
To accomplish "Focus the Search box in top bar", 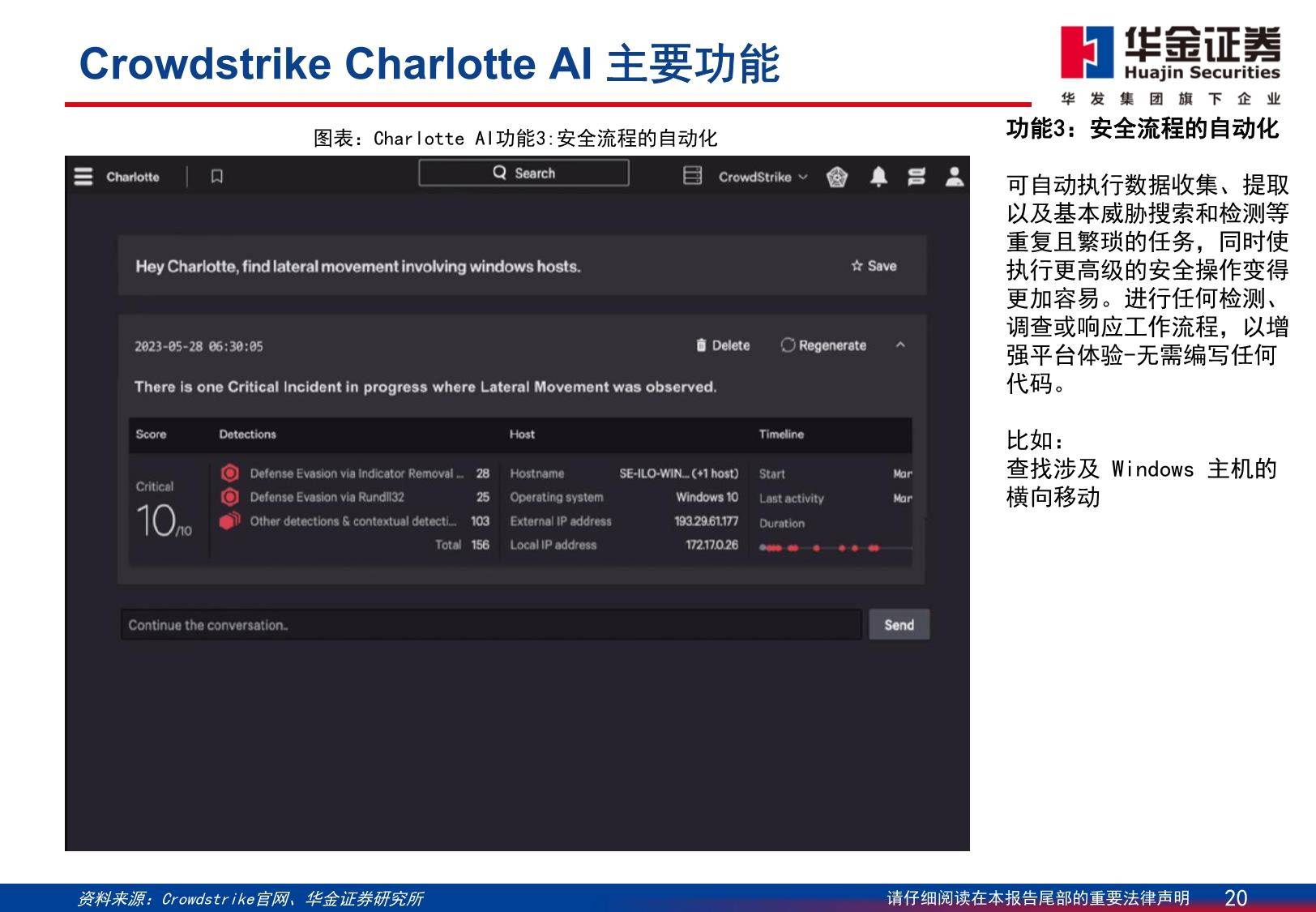I will pyautogui.click(x=523, y=173).
